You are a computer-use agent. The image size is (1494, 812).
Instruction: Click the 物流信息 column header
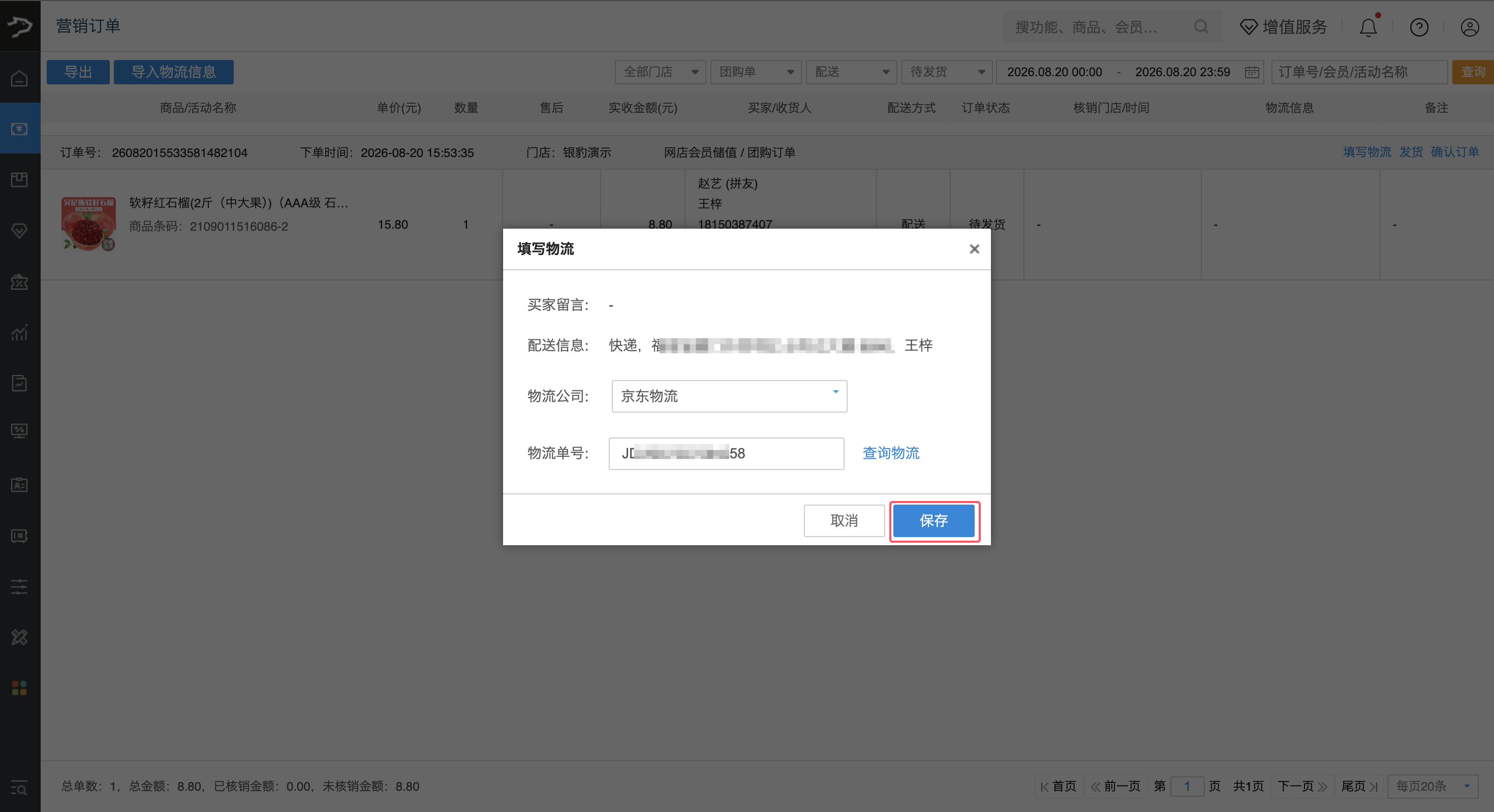click(1290, 108)
